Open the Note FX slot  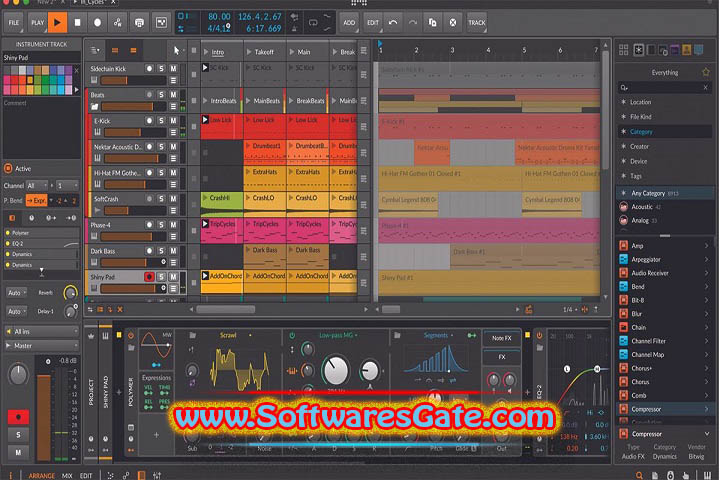pos(501,338)
